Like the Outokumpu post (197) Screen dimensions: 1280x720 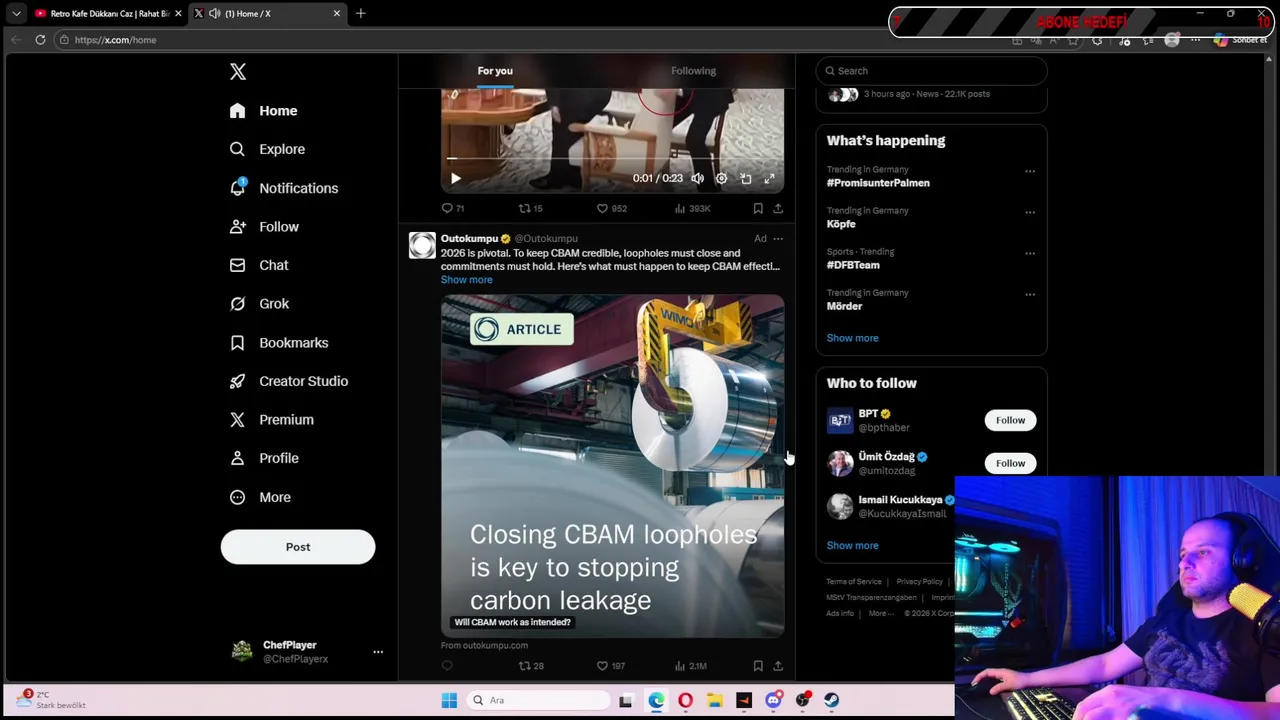(610, 666)
